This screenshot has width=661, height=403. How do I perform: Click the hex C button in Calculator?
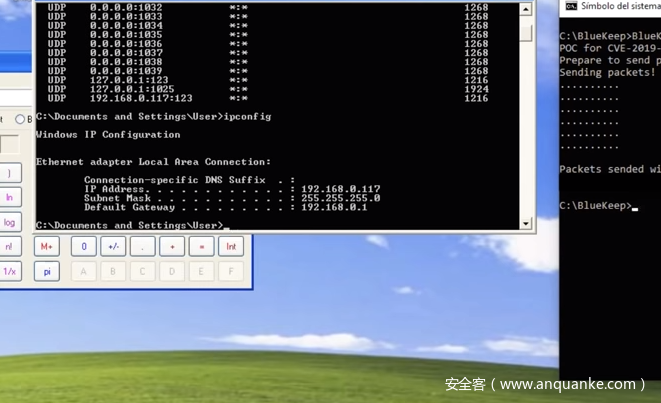[142, 271]
